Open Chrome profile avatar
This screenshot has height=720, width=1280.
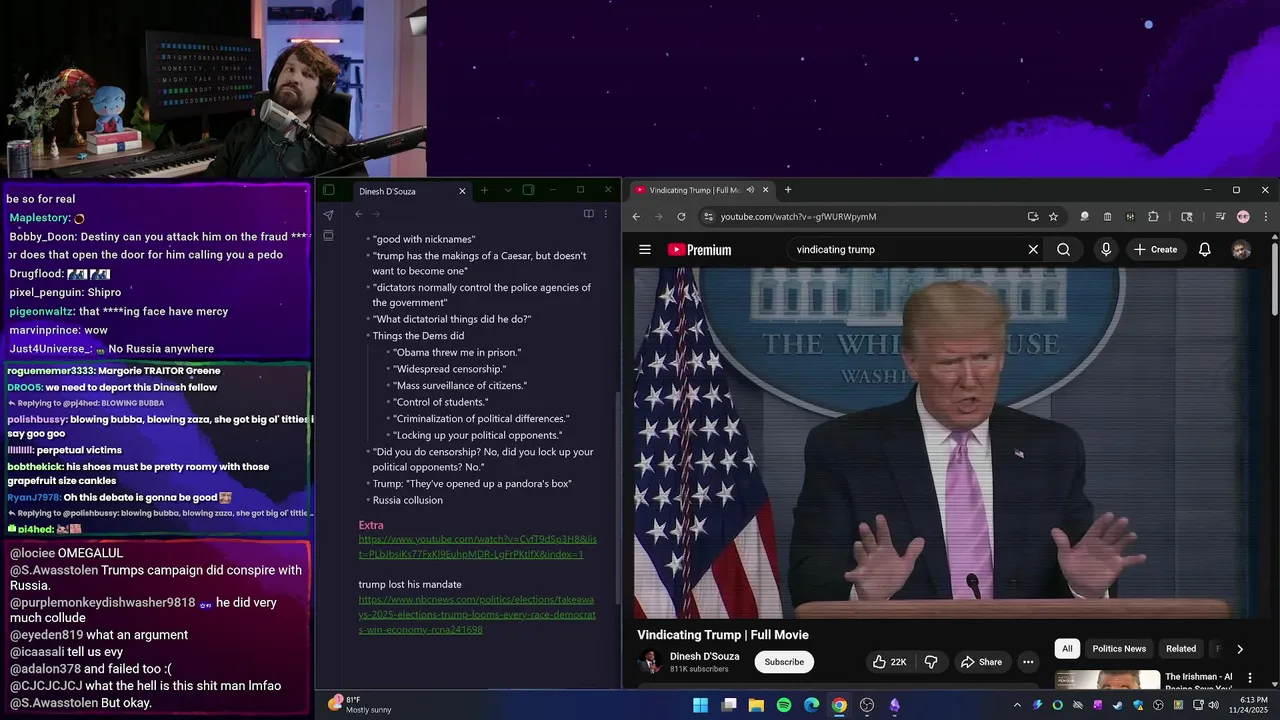coord(1243,217)
